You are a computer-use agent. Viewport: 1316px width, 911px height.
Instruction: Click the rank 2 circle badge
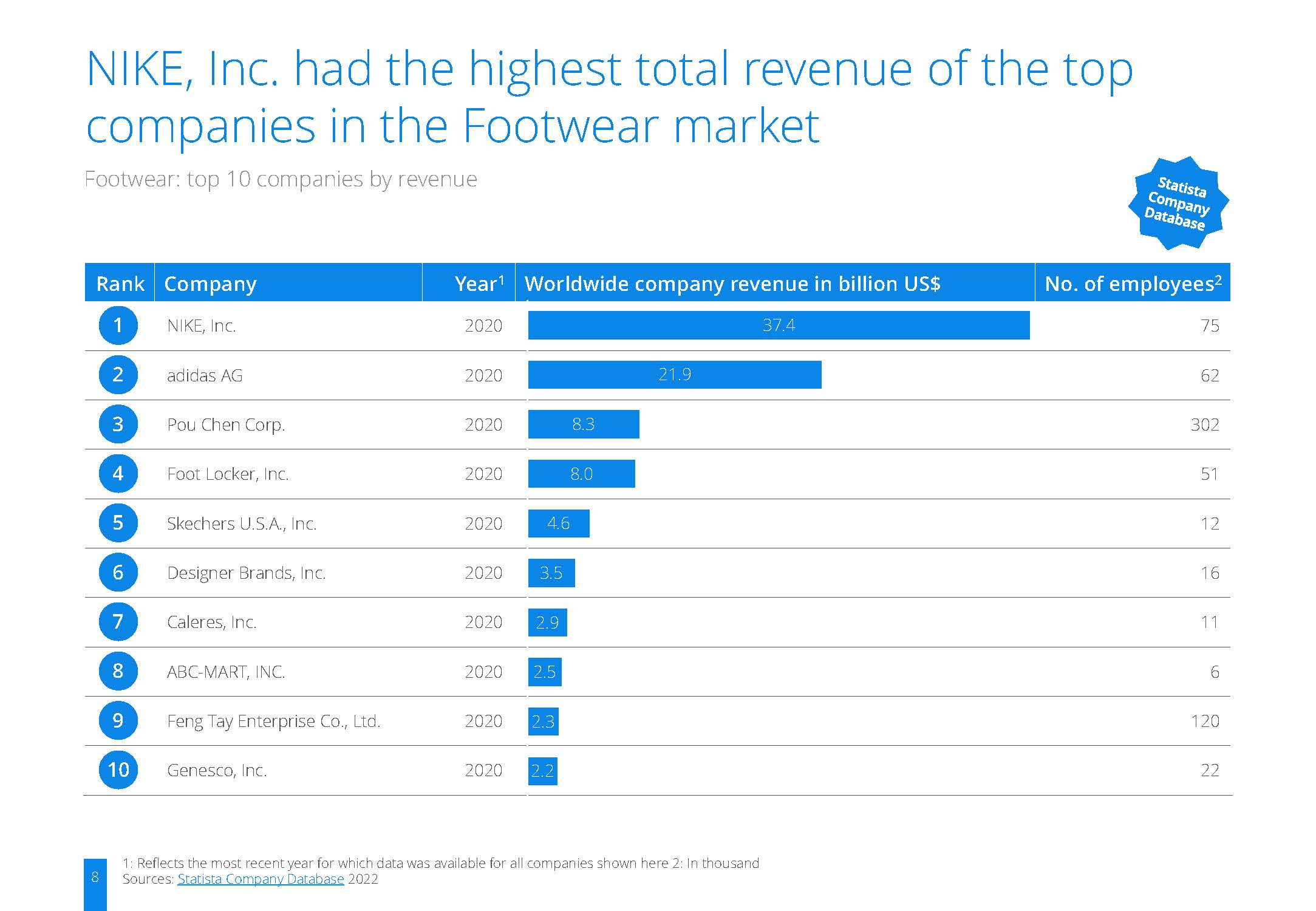(x=118, y=375)
